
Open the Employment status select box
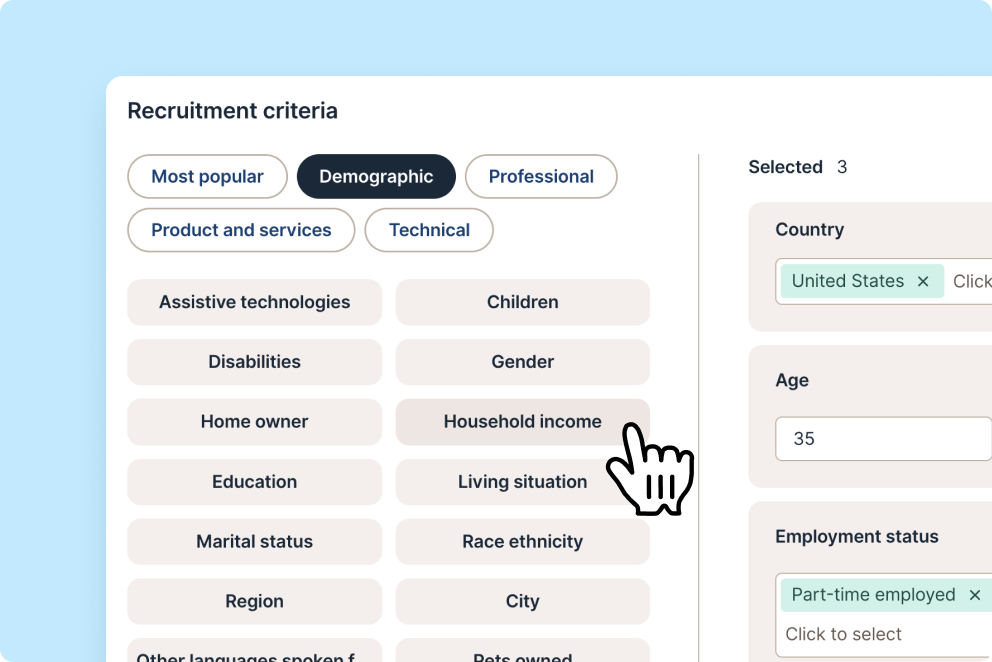883,615
